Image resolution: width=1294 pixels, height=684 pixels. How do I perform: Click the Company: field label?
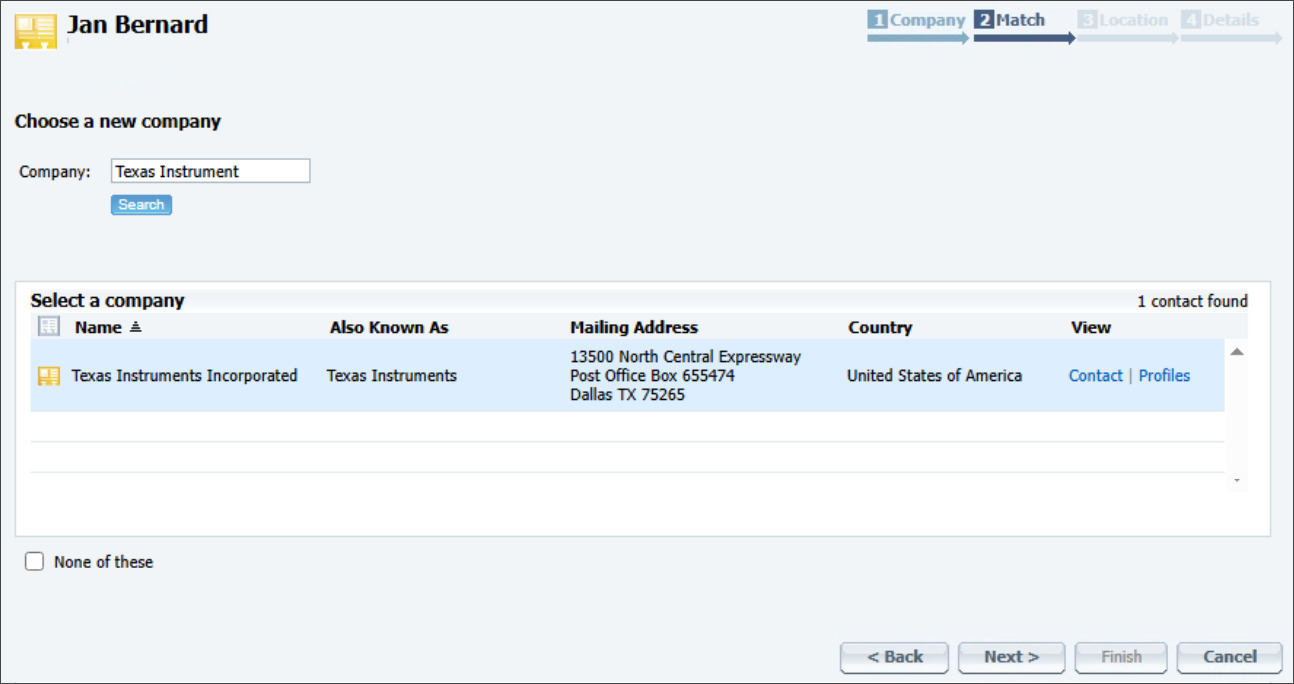(55, 172)
